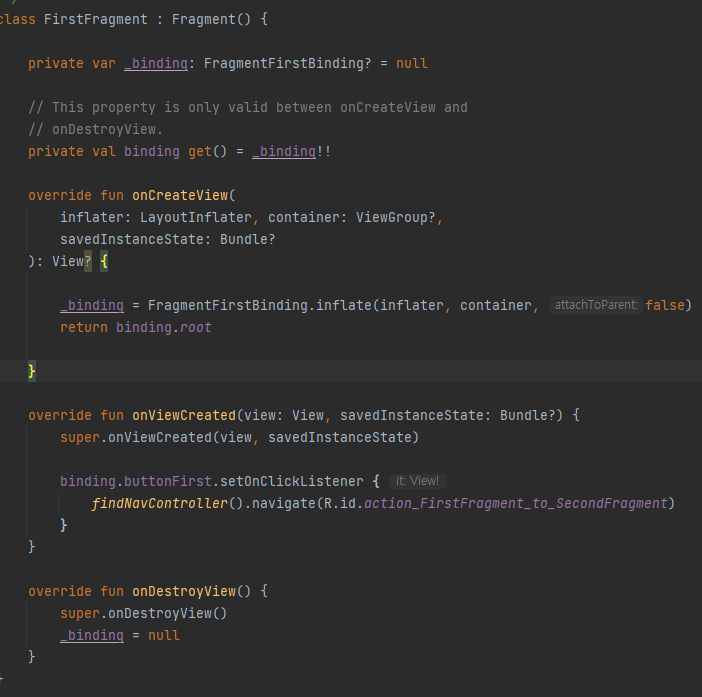Click _binding!! in the getter expression

[x=291, y=151]
